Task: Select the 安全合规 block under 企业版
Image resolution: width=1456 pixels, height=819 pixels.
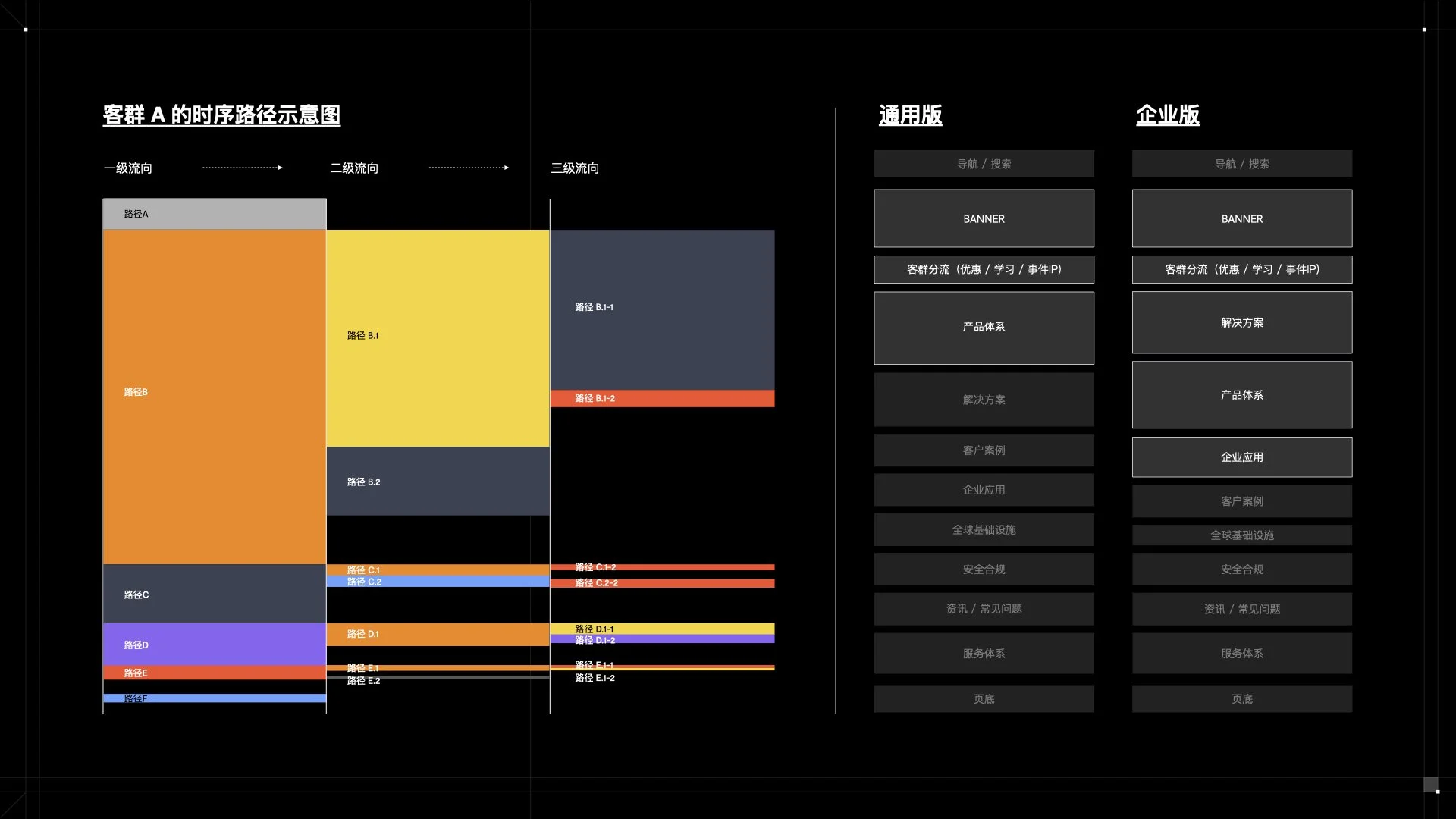Action: (1241, 570)
